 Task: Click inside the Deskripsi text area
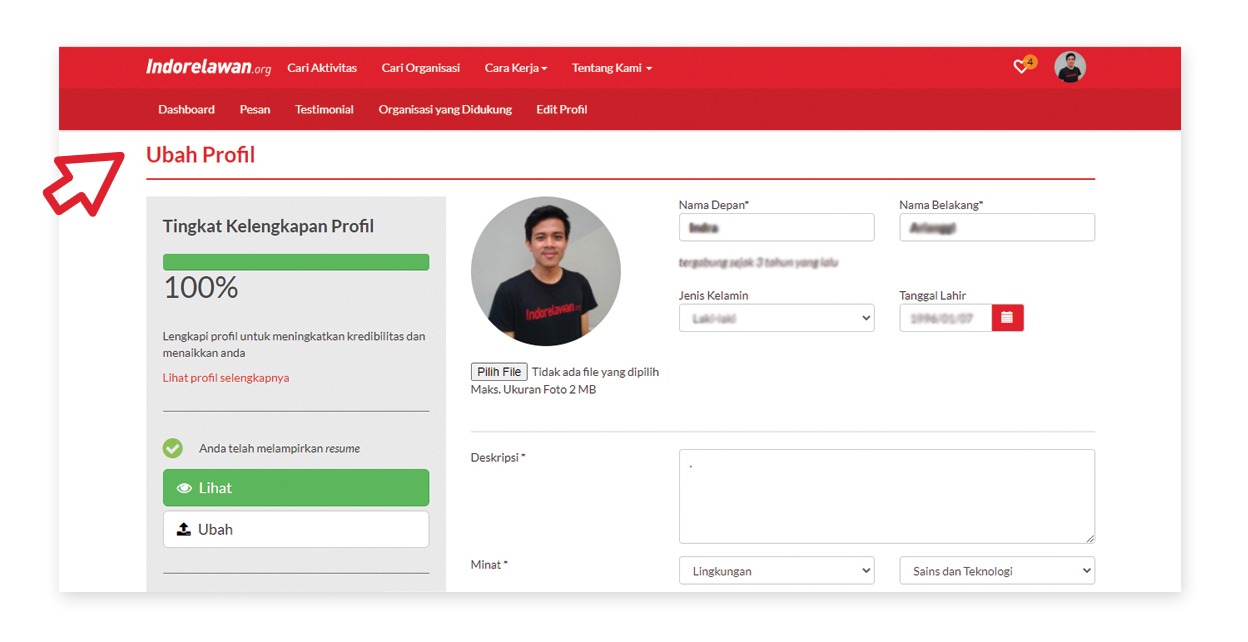[x=886, y=496]
